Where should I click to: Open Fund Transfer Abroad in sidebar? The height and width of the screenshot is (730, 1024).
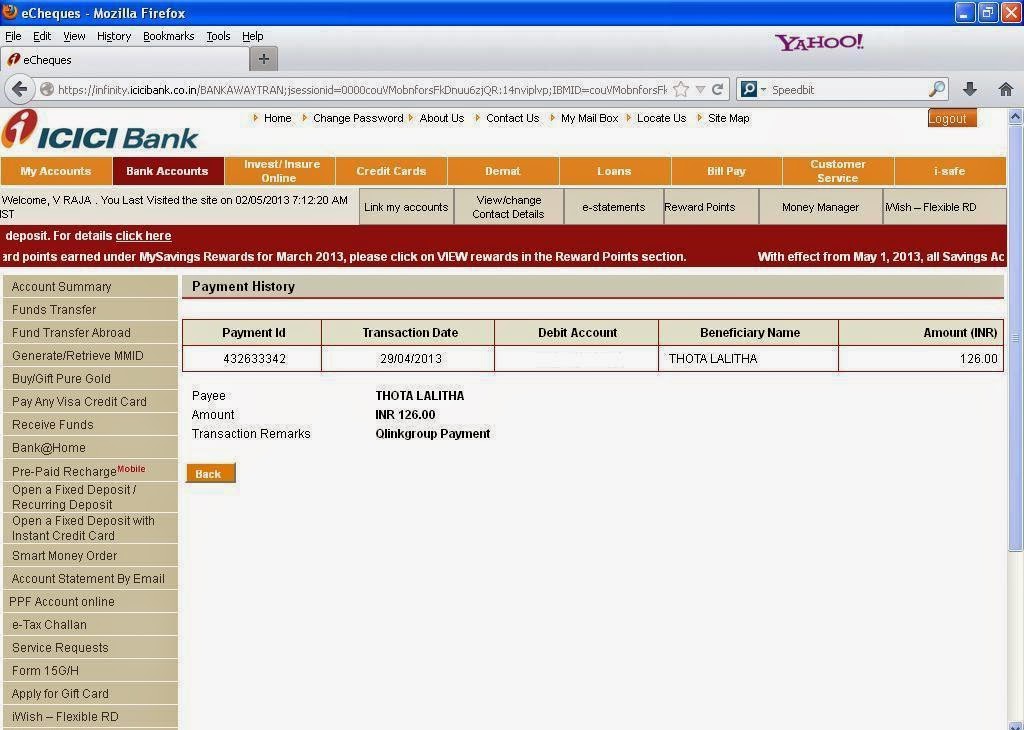(90, 332)
